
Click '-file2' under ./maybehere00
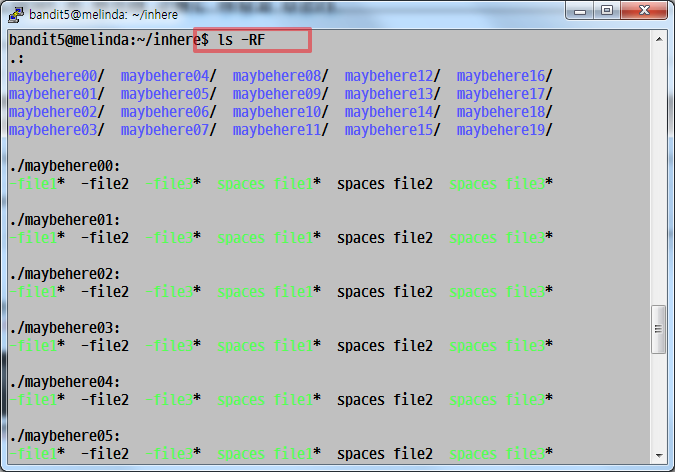point(105,184)
